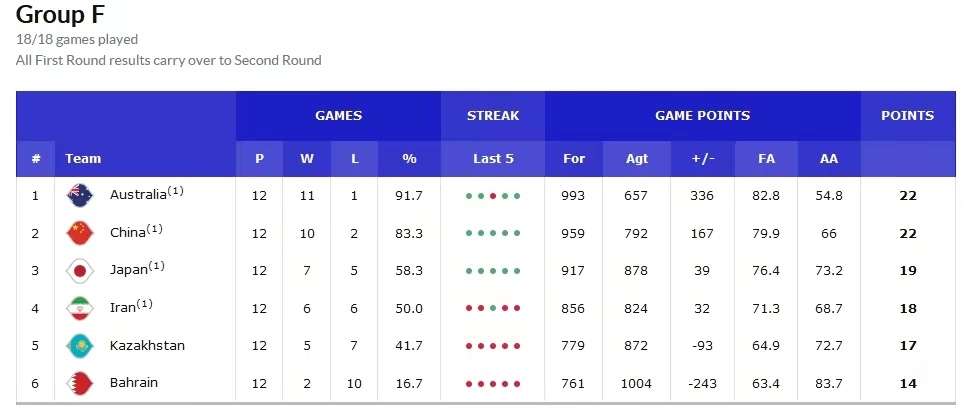
Task: Open the Bahrain team link
Action: pos(134,383)
